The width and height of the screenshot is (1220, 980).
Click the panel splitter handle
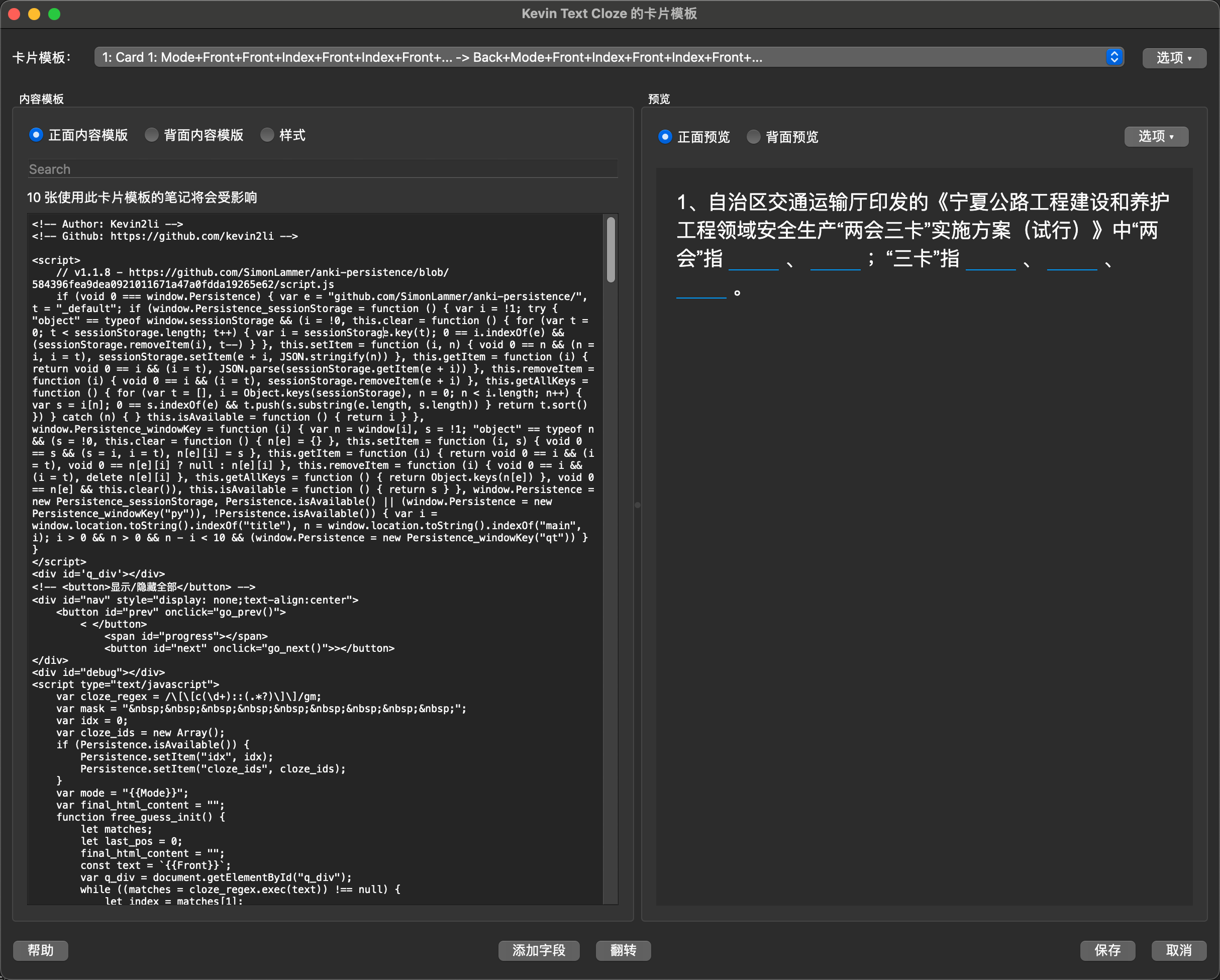(x=637, y=505)
